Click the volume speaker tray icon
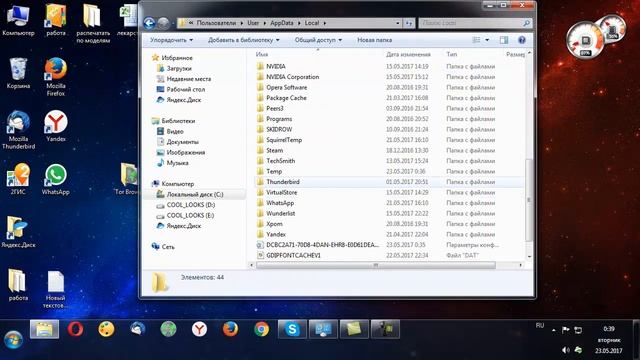 566,350
